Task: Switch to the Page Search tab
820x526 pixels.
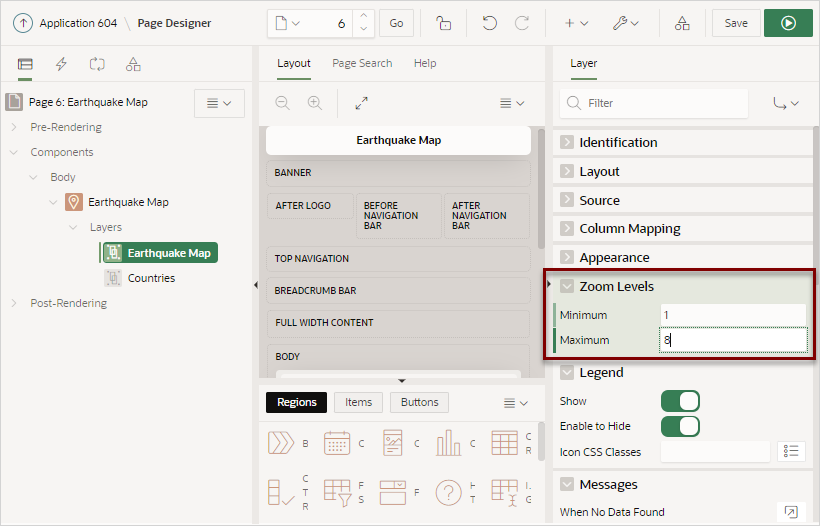Action: (x=362, y=63)
